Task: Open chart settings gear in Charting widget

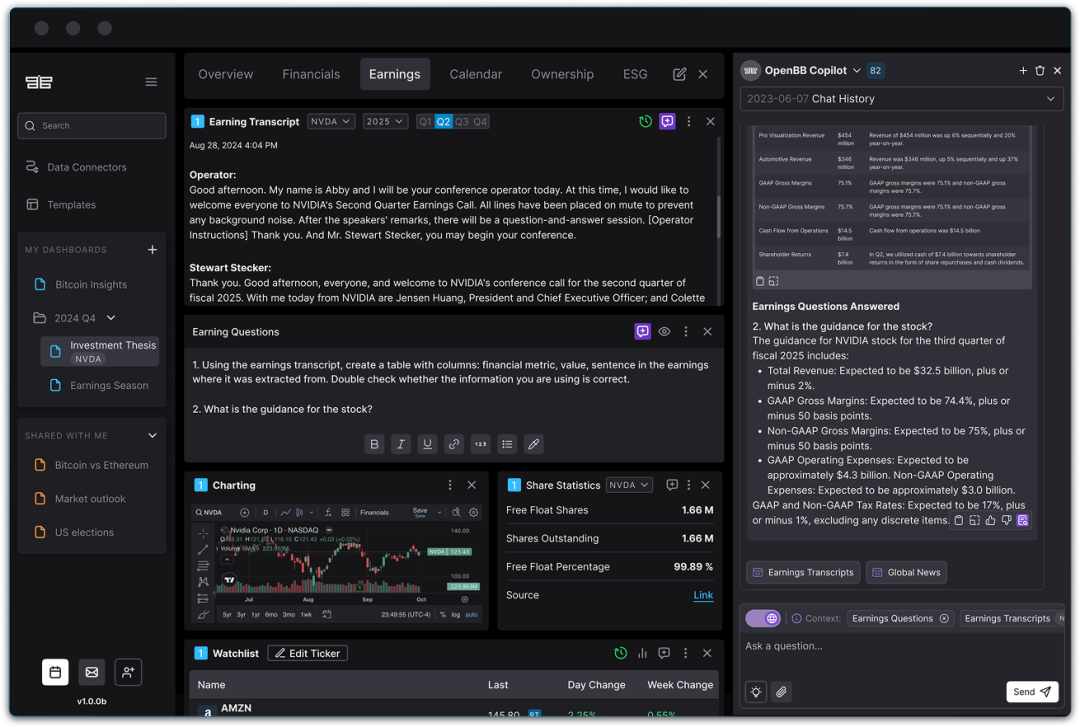Action: tap(473, 513)
